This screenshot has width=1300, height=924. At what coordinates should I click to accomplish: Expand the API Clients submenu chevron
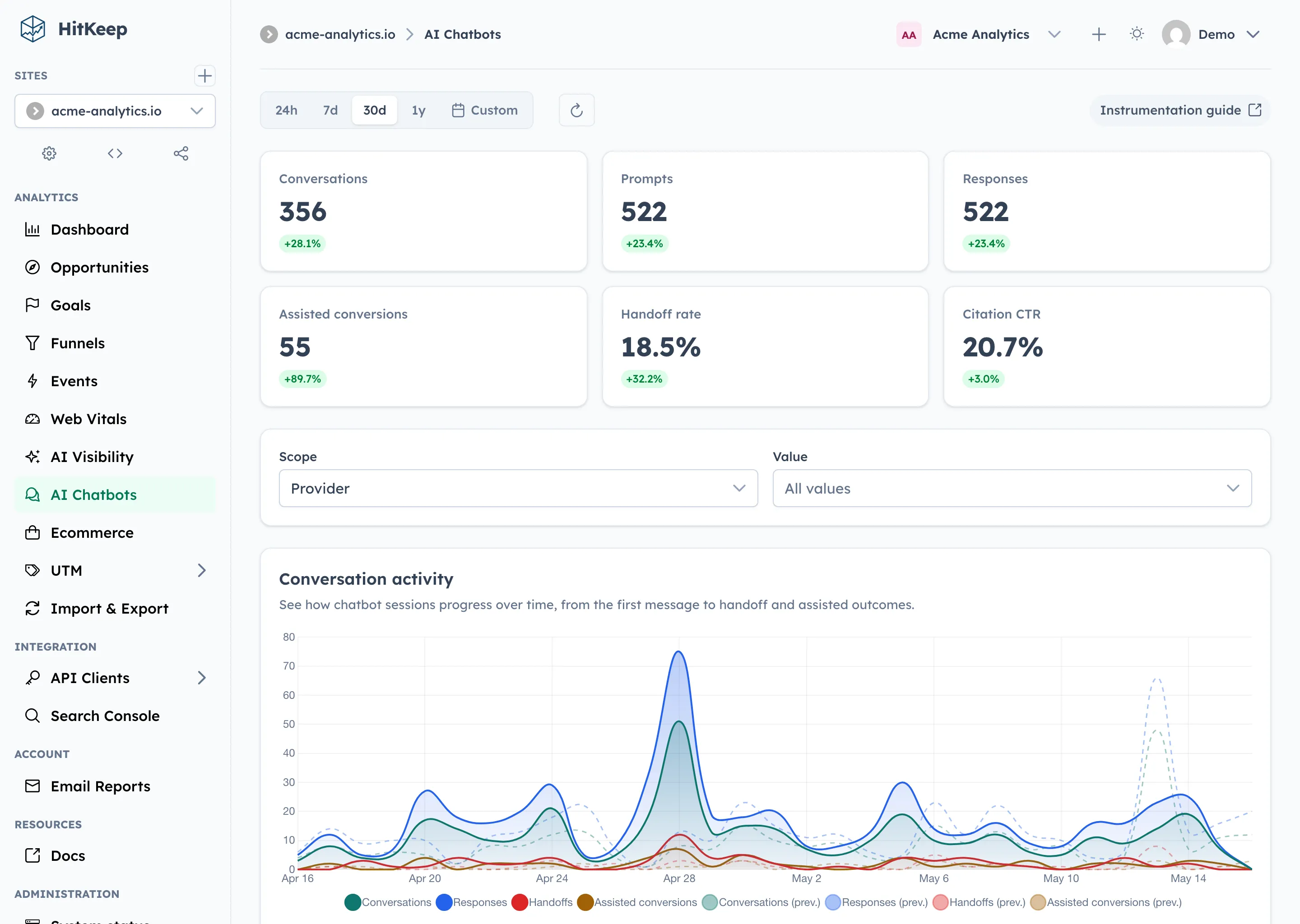[x=201, y=678]
